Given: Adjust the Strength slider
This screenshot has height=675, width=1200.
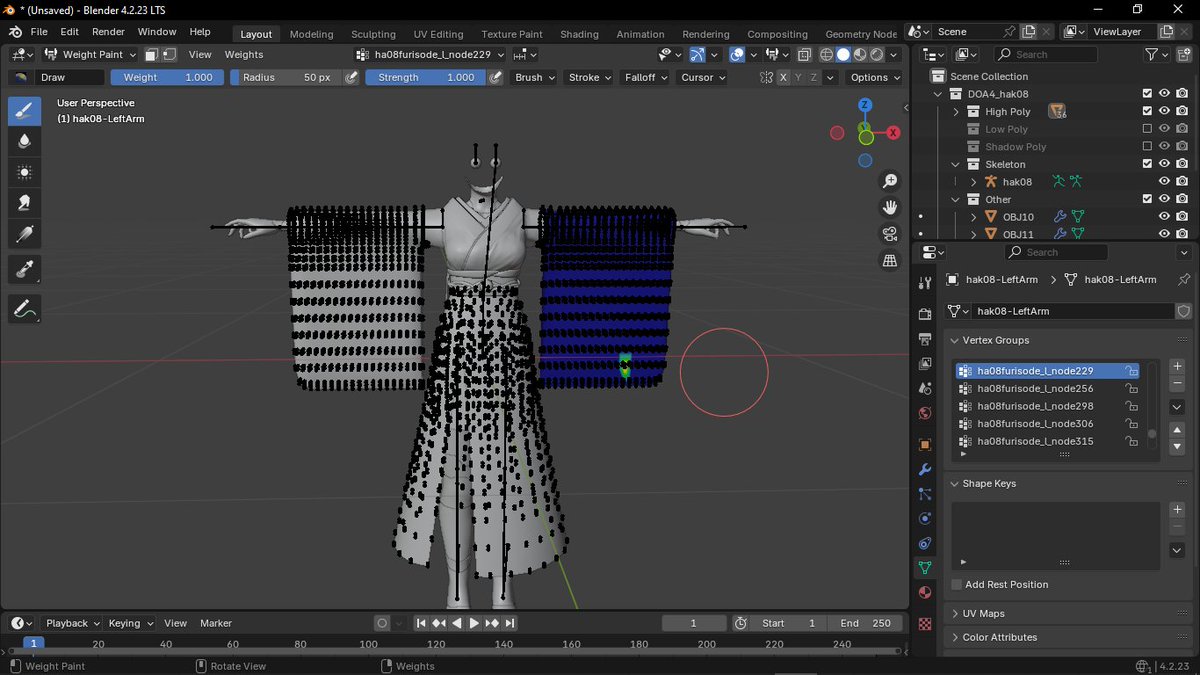Looking at the screenshot, I should 425,77.
